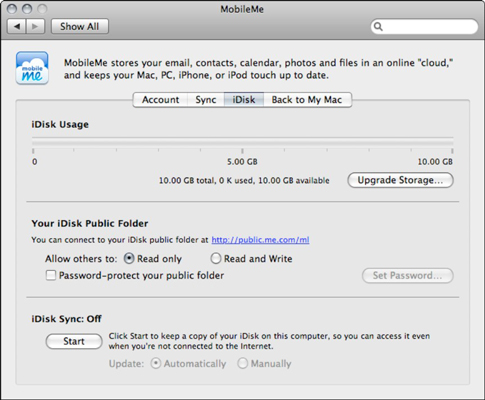Open the Back to My Mac tab

point(307,100)
